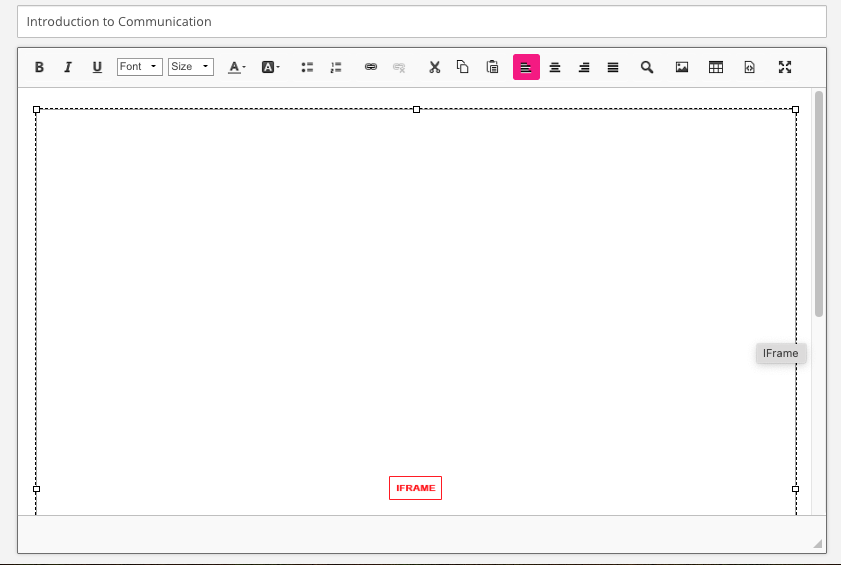841x565 pixels.
Task: Click the copy icon
Action: tap(463, 67)
